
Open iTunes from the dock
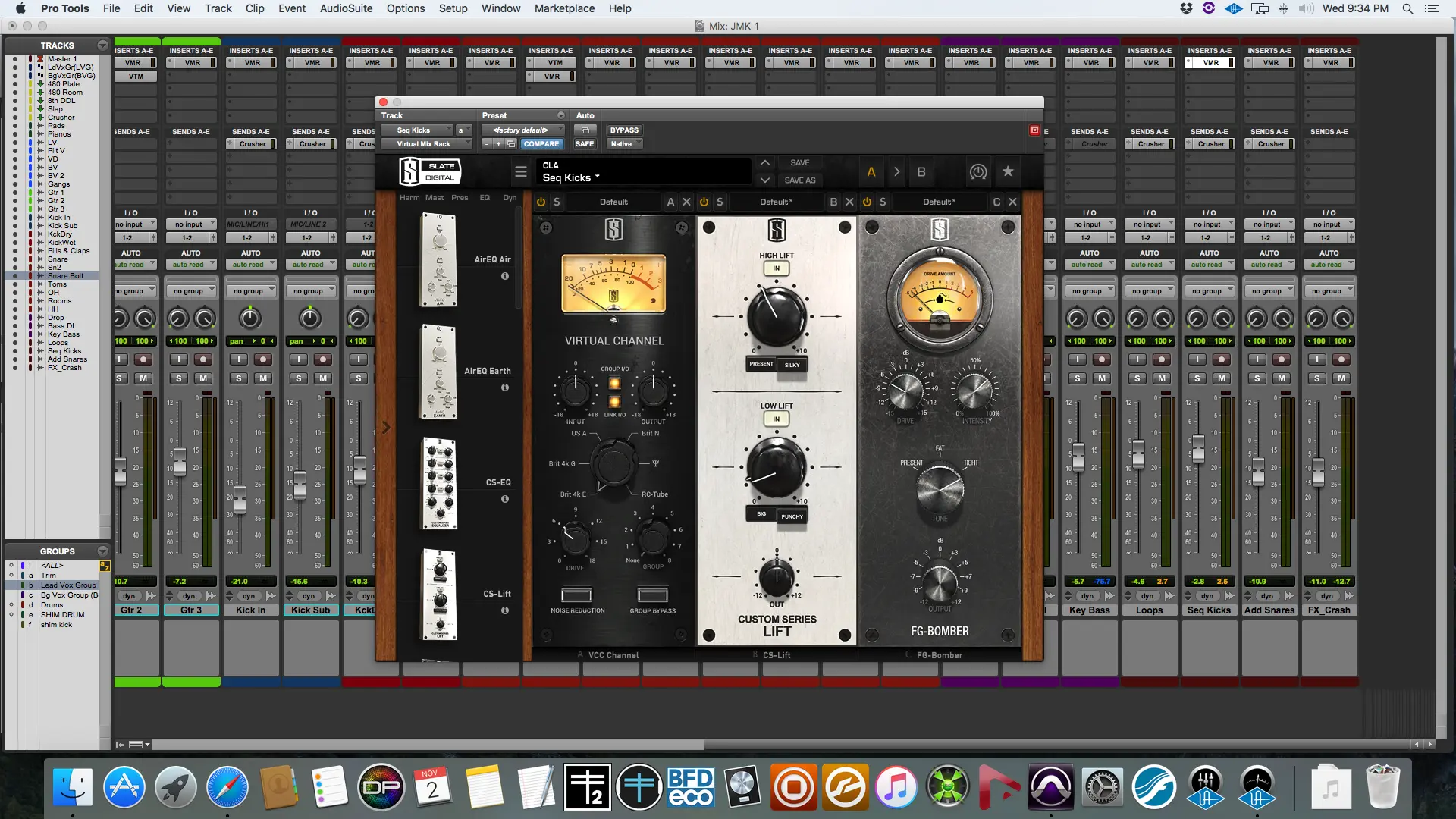pyautogui.click(x=896, y=787)
